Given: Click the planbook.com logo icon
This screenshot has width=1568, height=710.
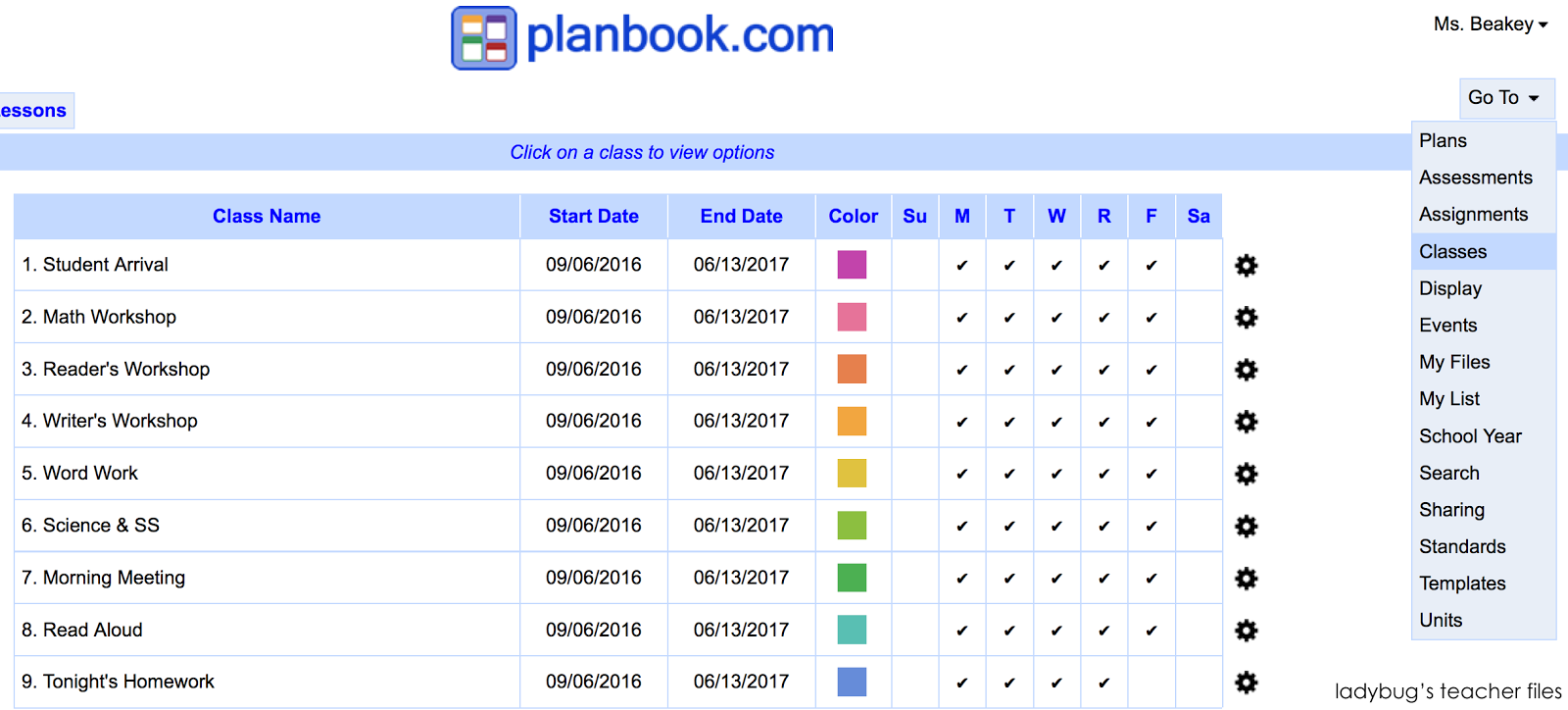Looking at the screenshot, I should 482,38.
